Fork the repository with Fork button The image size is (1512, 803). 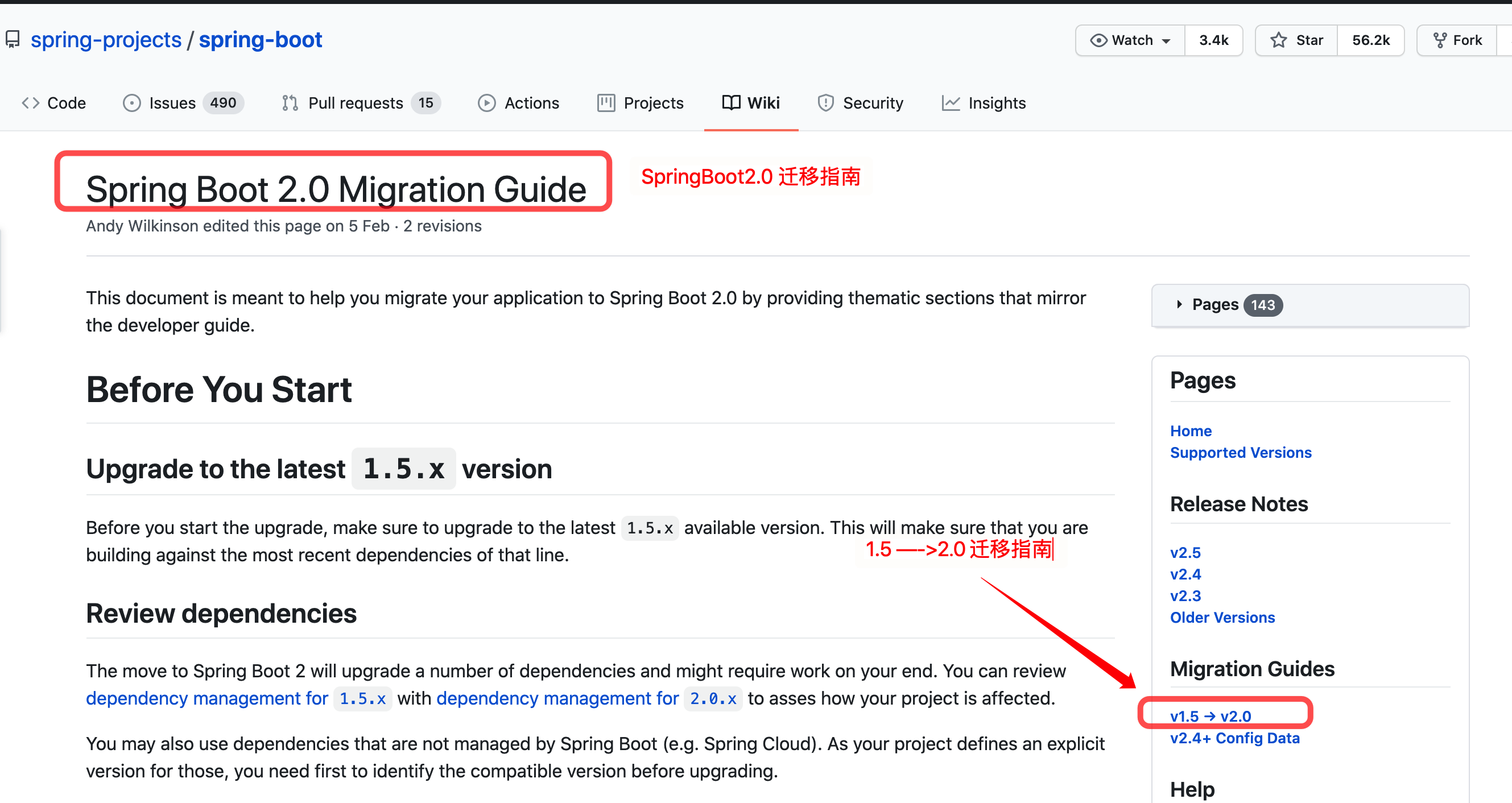pyautogui.click(x=1457, y=40)
